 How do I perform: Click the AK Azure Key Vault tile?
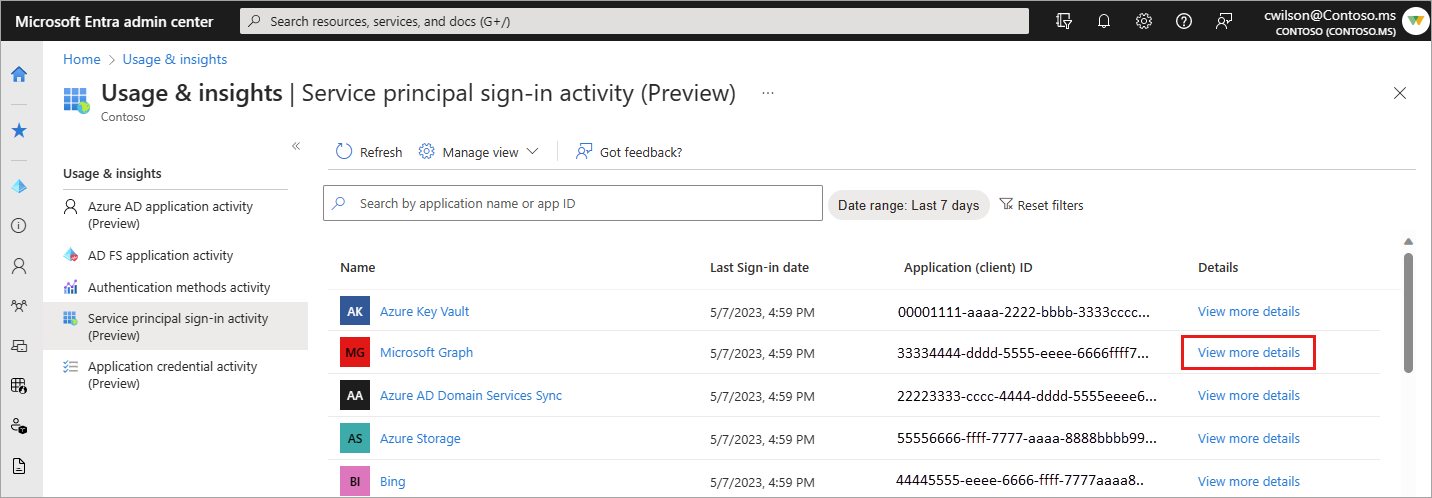(x=355, y=312)
